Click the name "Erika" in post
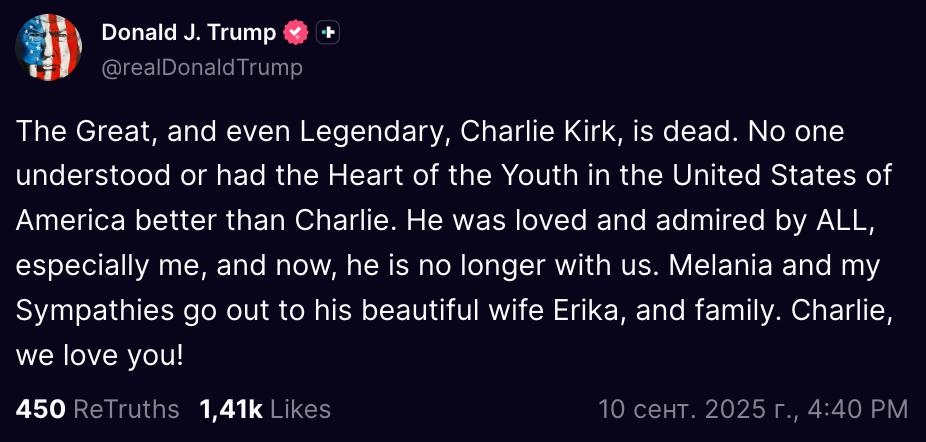The image size is (926, 442). [x=589, y=310]
